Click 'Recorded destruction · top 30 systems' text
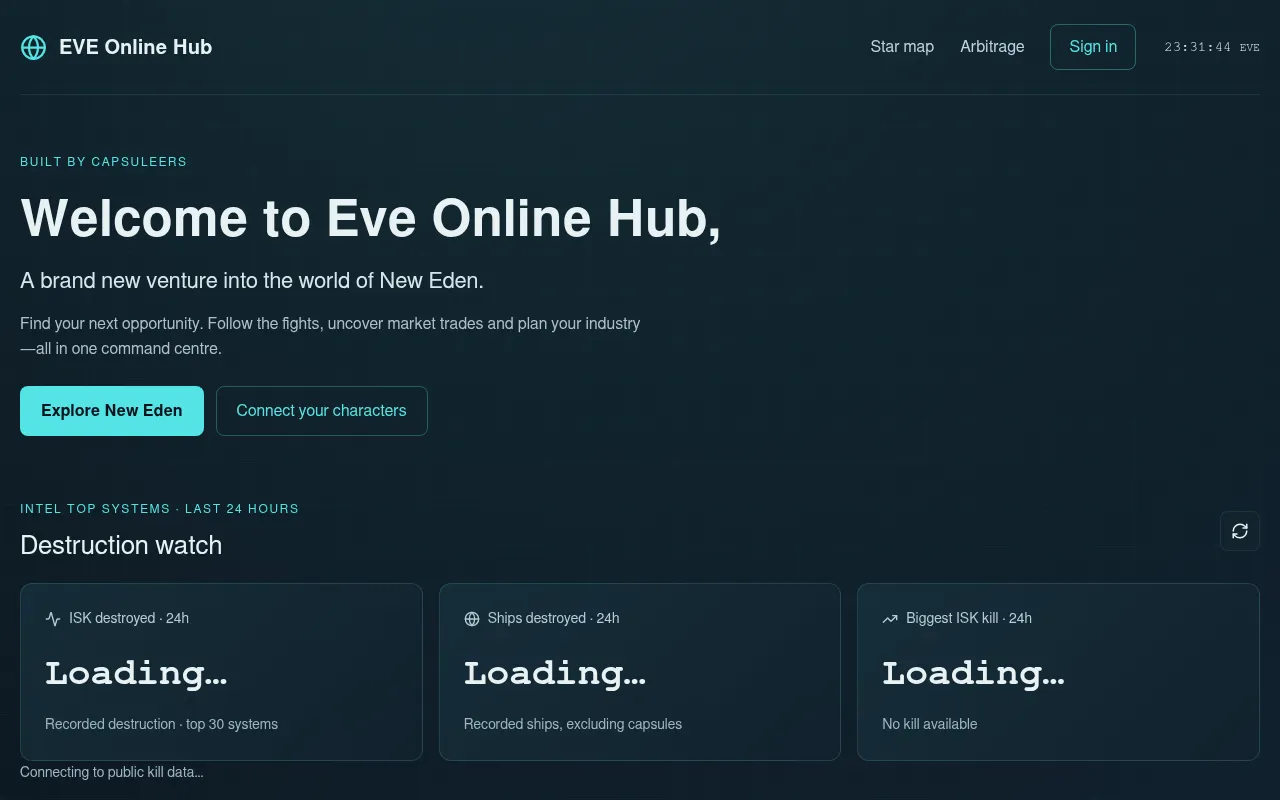This screenshot has width=1280, height=800. pos(162,724)
